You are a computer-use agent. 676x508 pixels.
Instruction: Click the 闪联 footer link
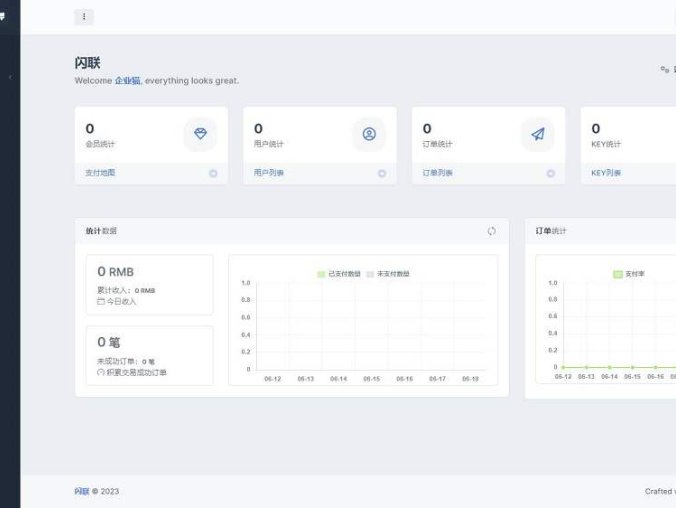tap(81, 491)
